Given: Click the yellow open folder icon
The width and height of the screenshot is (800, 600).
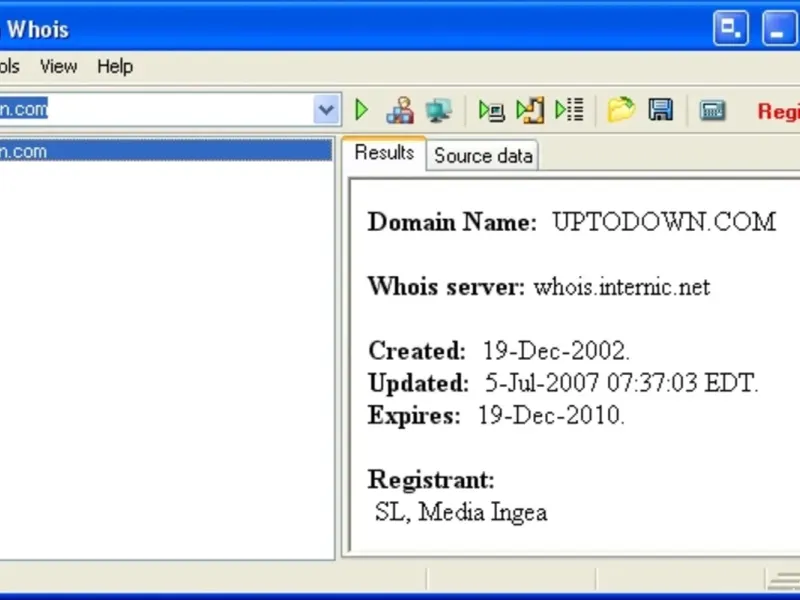Looking at the screenshot, I should [620, 110].
